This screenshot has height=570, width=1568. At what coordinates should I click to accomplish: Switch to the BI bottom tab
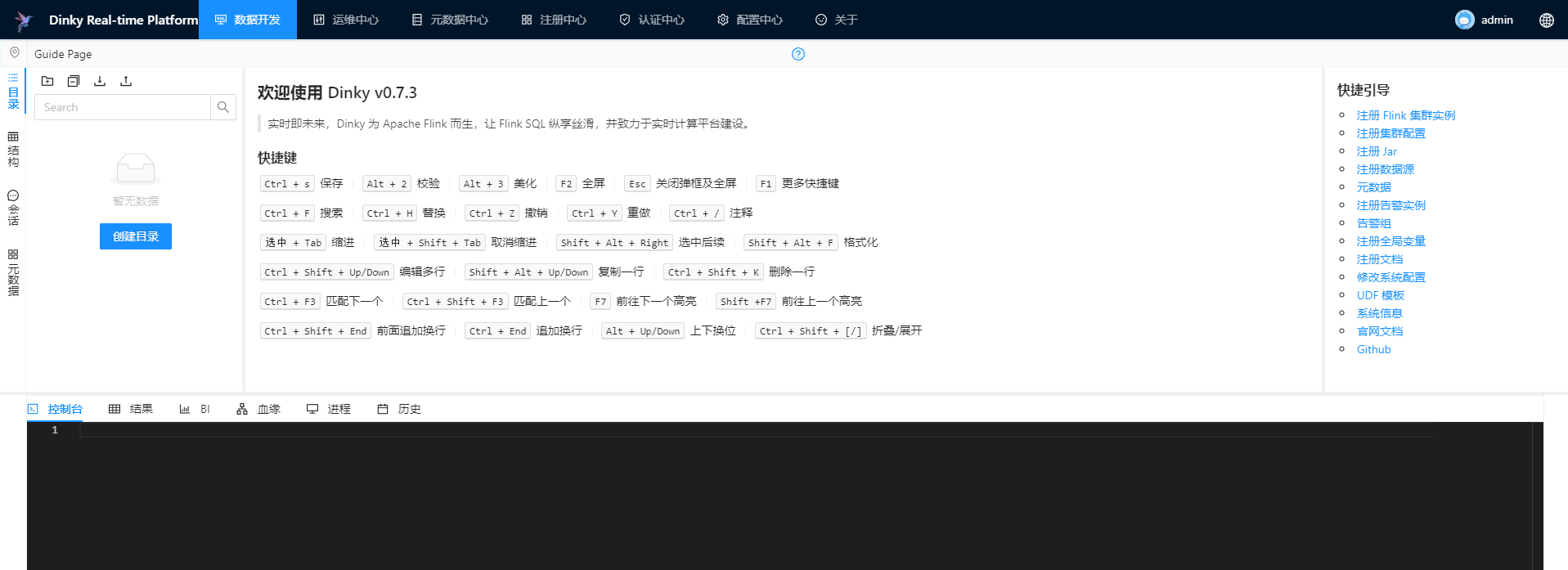[x=195, y=409]
